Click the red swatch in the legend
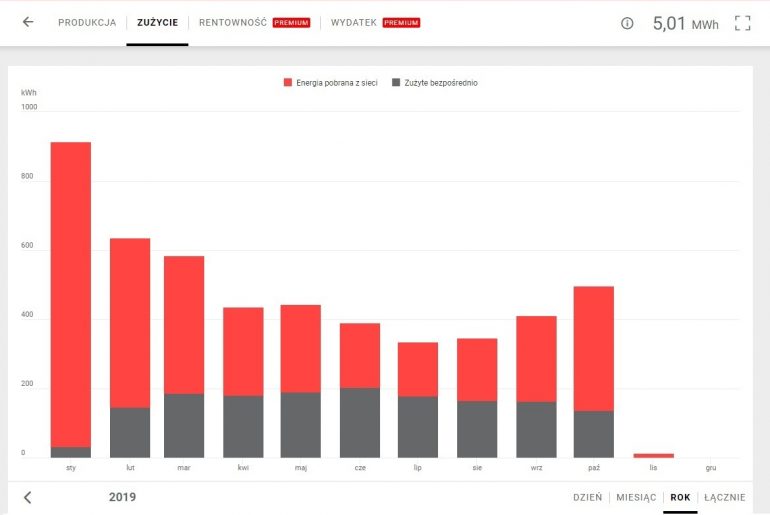Screen dimensions: 770x515 pyautogui.click(x=288, y=83)
